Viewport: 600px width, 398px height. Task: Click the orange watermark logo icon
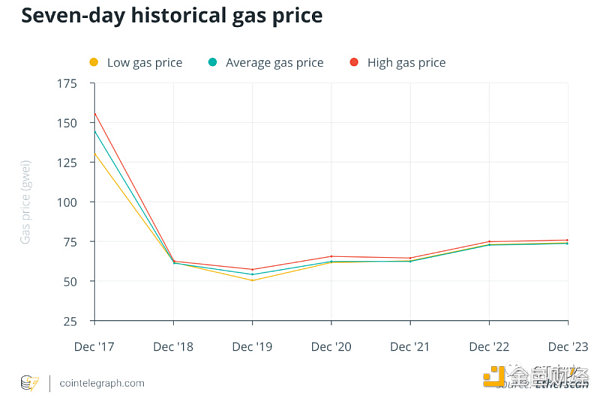(494, 376)
